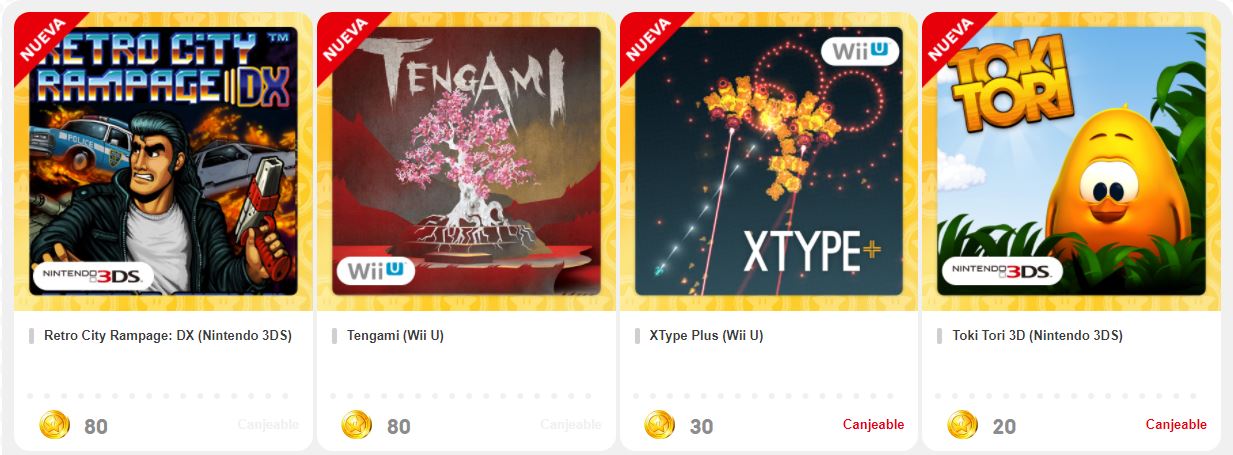This screenshot has width=1233, height=455.
Task: Open the Retro City Rampage: DX (Nintendo 3DS) title
Action: pyautogui.click(x=168, y=336)
